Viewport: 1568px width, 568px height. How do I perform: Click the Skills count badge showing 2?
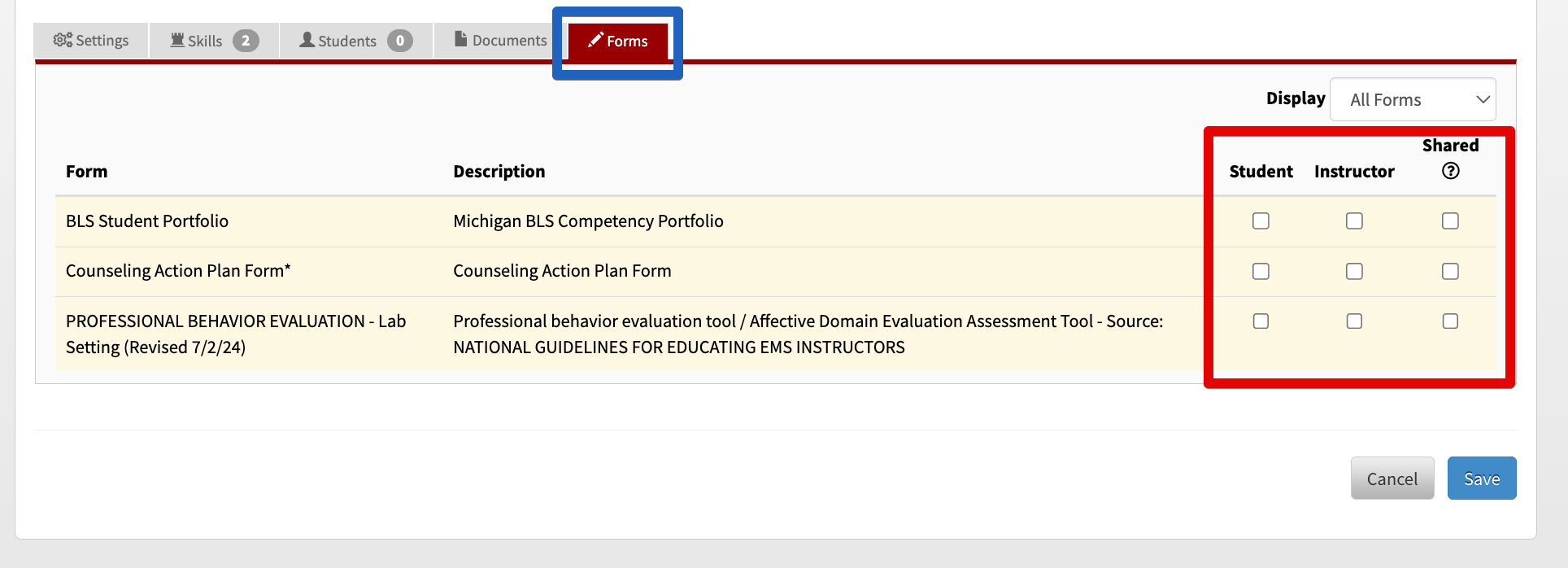click(246, 41)
